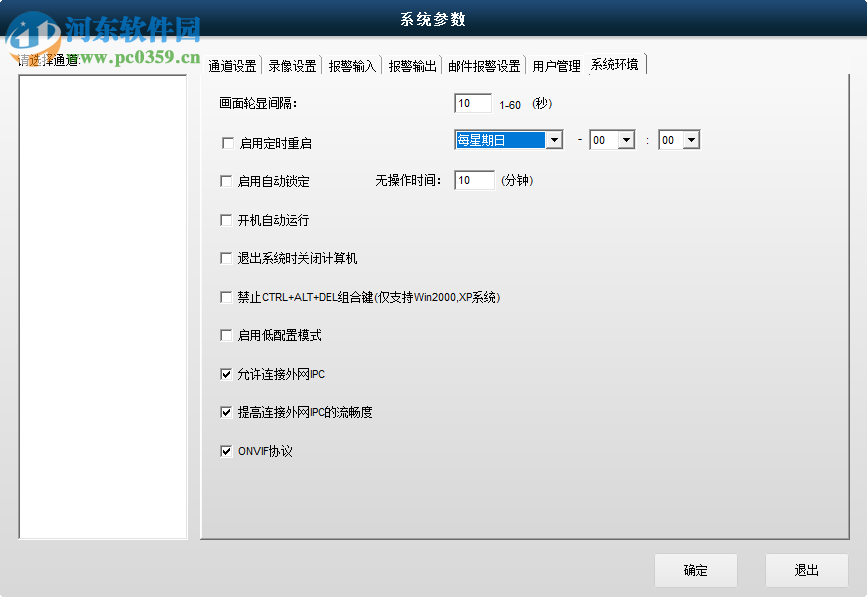Uncheck the 允许连接外网IPC option
This screenshot has height=597, width=867.
click(227, 373)
